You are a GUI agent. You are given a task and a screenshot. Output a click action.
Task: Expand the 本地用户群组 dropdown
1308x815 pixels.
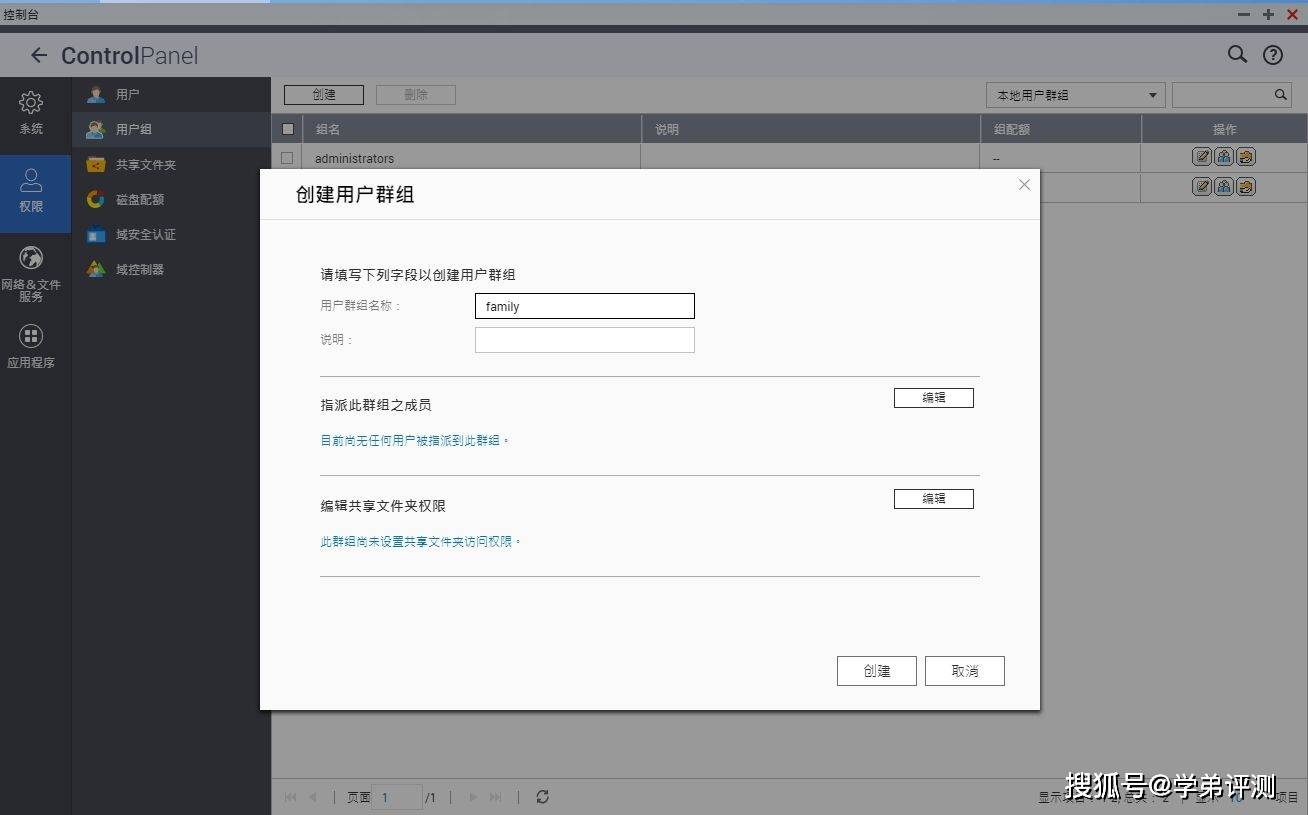pyautogui.click(x=1075, y=95)
